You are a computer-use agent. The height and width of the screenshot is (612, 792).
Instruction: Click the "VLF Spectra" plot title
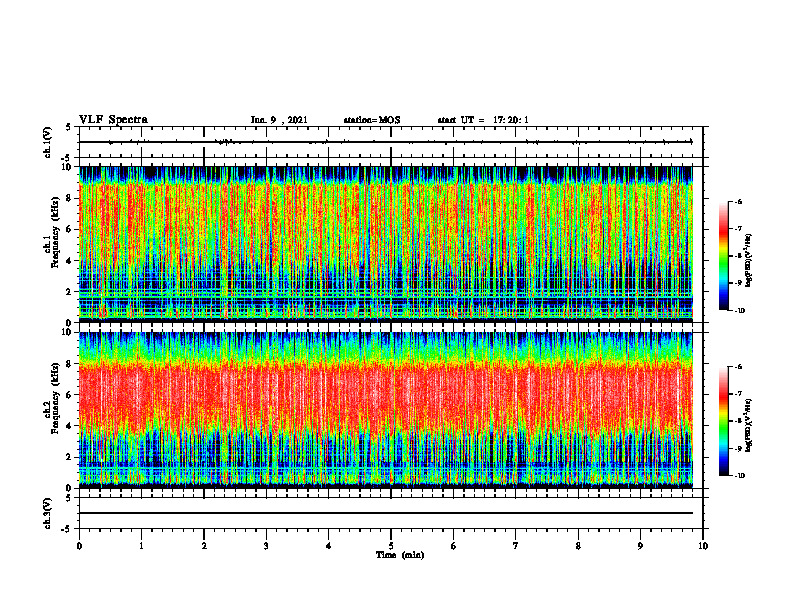[113, 120]
